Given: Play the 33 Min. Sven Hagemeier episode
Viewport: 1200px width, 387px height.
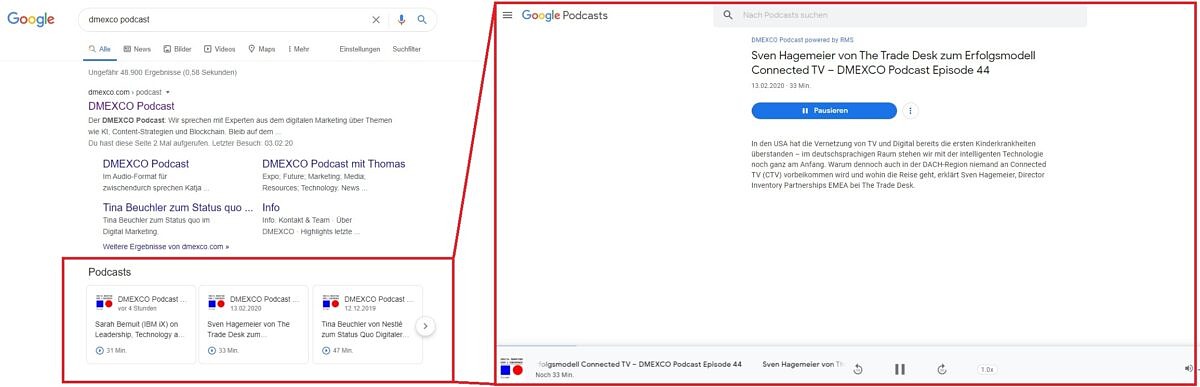Looking at the screenshot, I should (x=212, y=351).
